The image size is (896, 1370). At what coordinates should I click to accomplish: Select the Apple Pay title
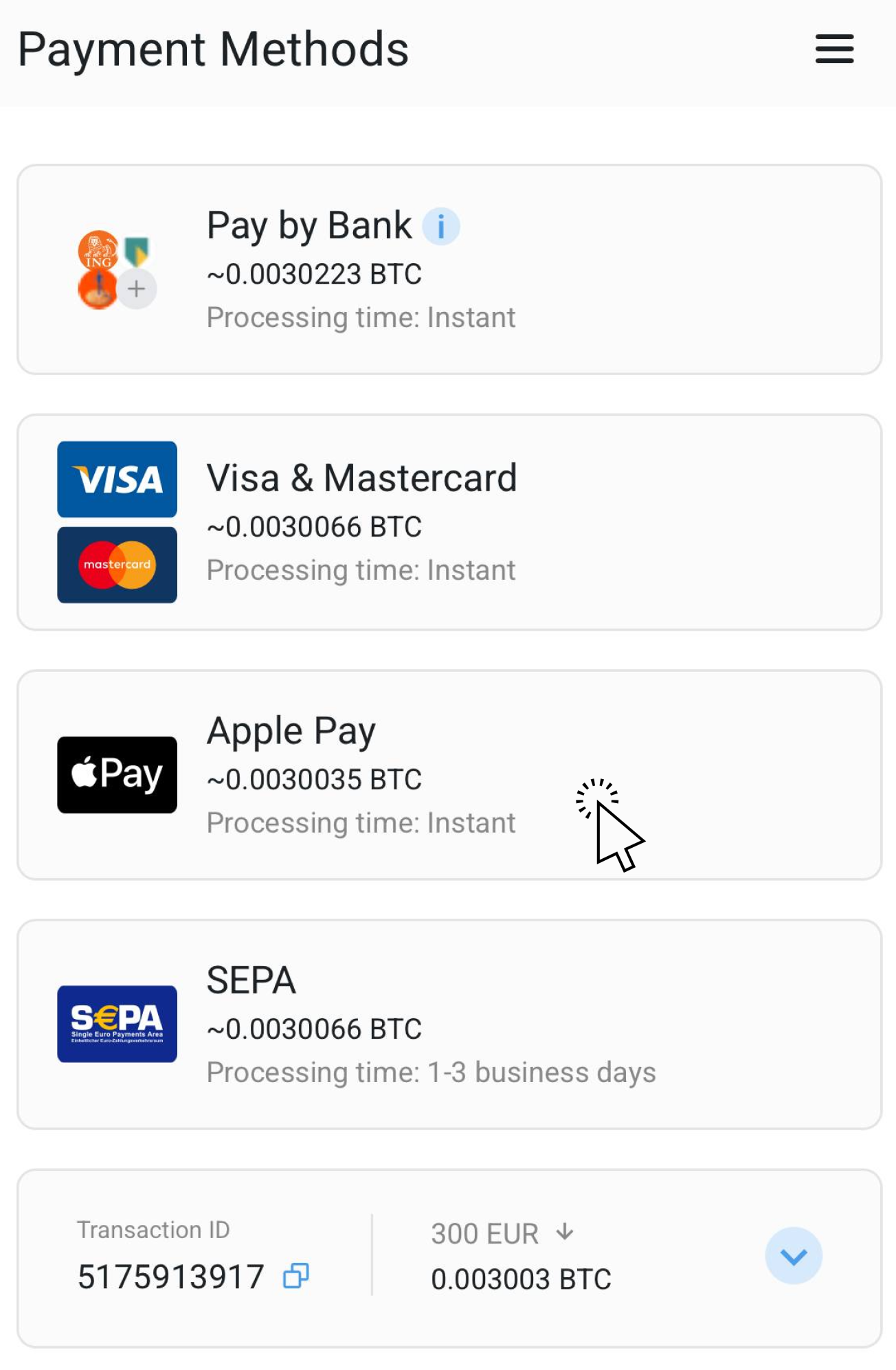click(x=291, y=731)
